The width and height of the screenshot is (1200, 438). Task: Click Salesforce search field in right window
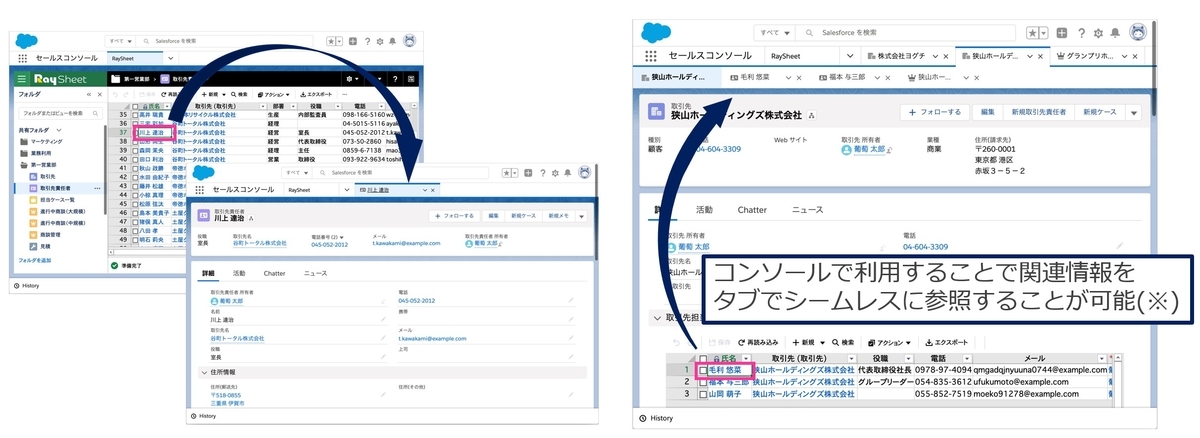(x=903, y=32)
